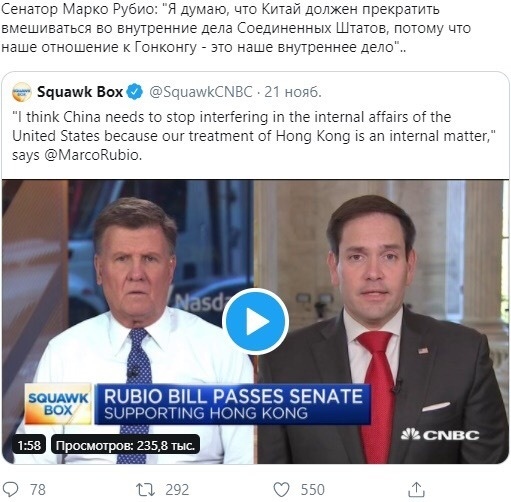511x502 pixels.
Task: Click the blue verified badge
Action: click(x=134, y=92)
